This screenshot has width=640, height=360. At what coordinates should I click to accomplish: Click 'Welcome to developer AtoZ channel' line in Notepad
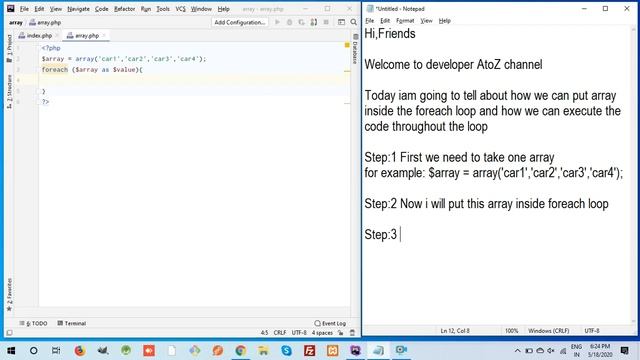point(453,64)
